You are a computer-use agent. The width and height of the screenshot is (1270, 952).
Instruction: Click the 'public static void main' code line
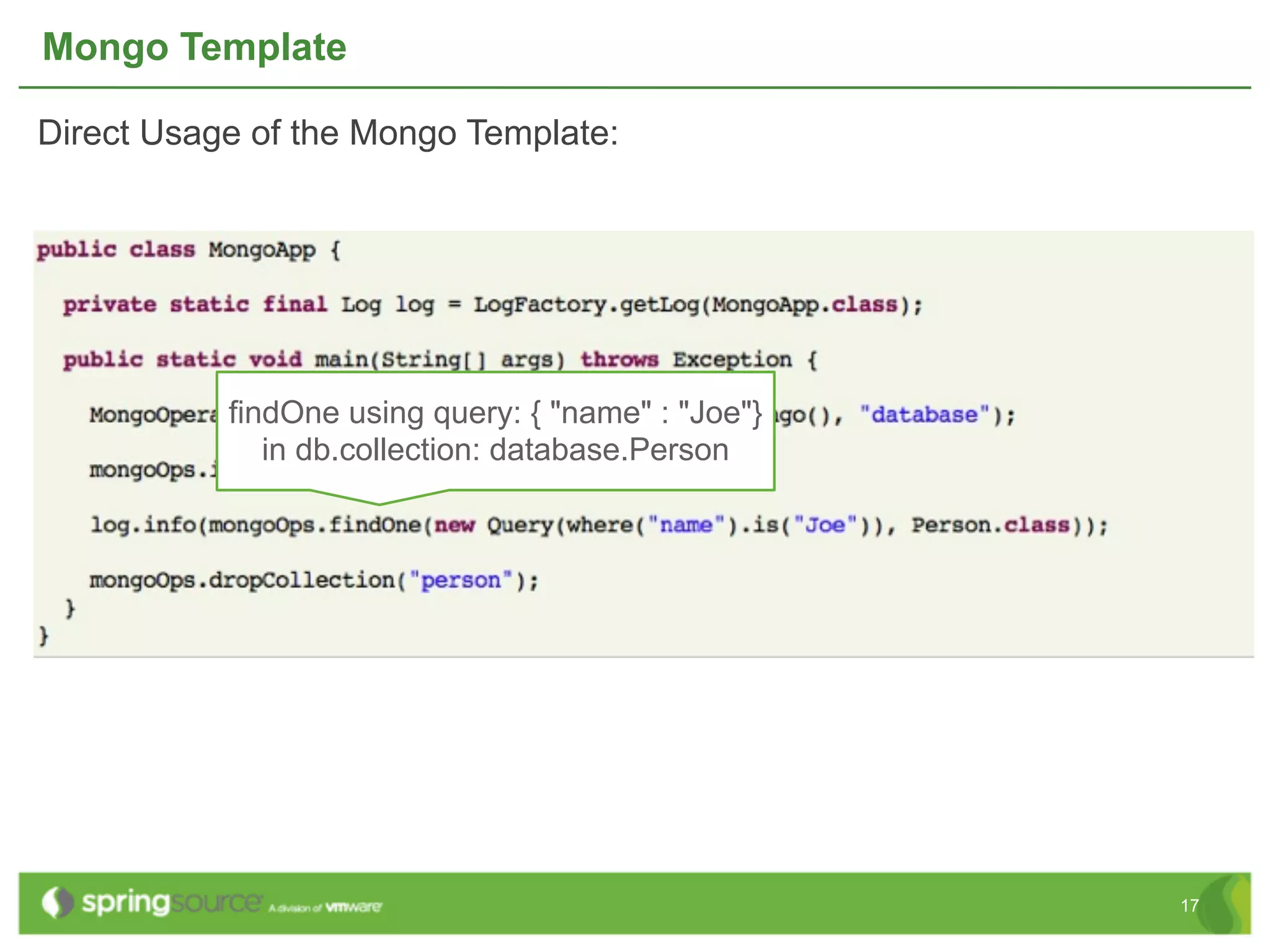[x=440, y=360]
